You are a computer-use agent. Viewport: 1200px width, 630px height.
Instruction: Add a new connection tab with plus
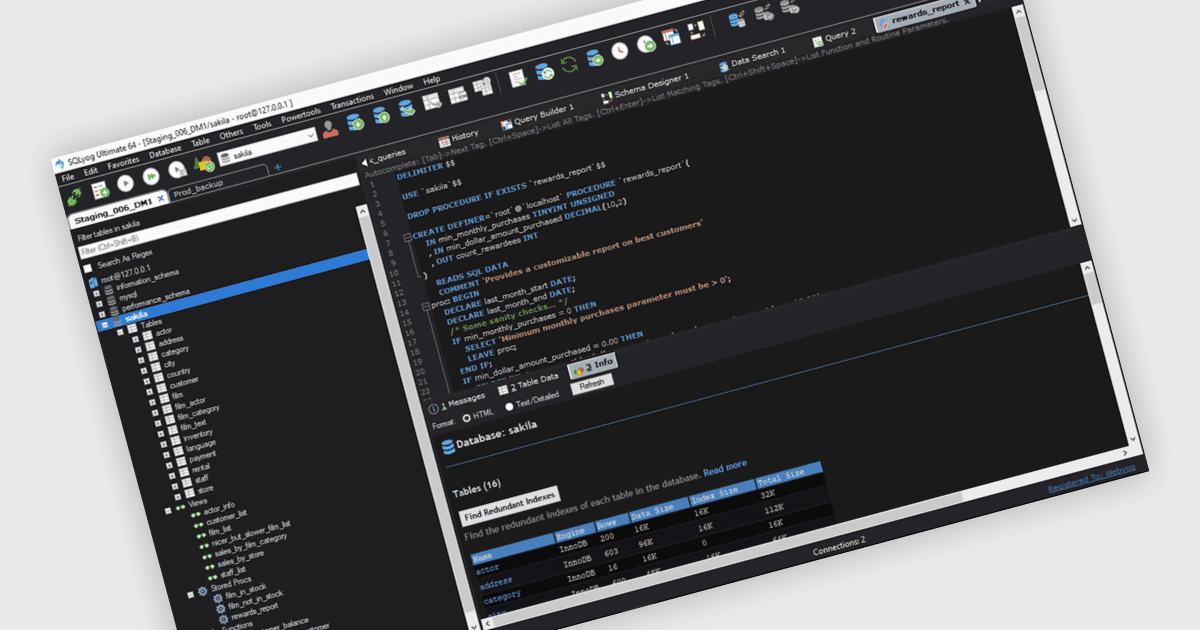pos(278,167)
